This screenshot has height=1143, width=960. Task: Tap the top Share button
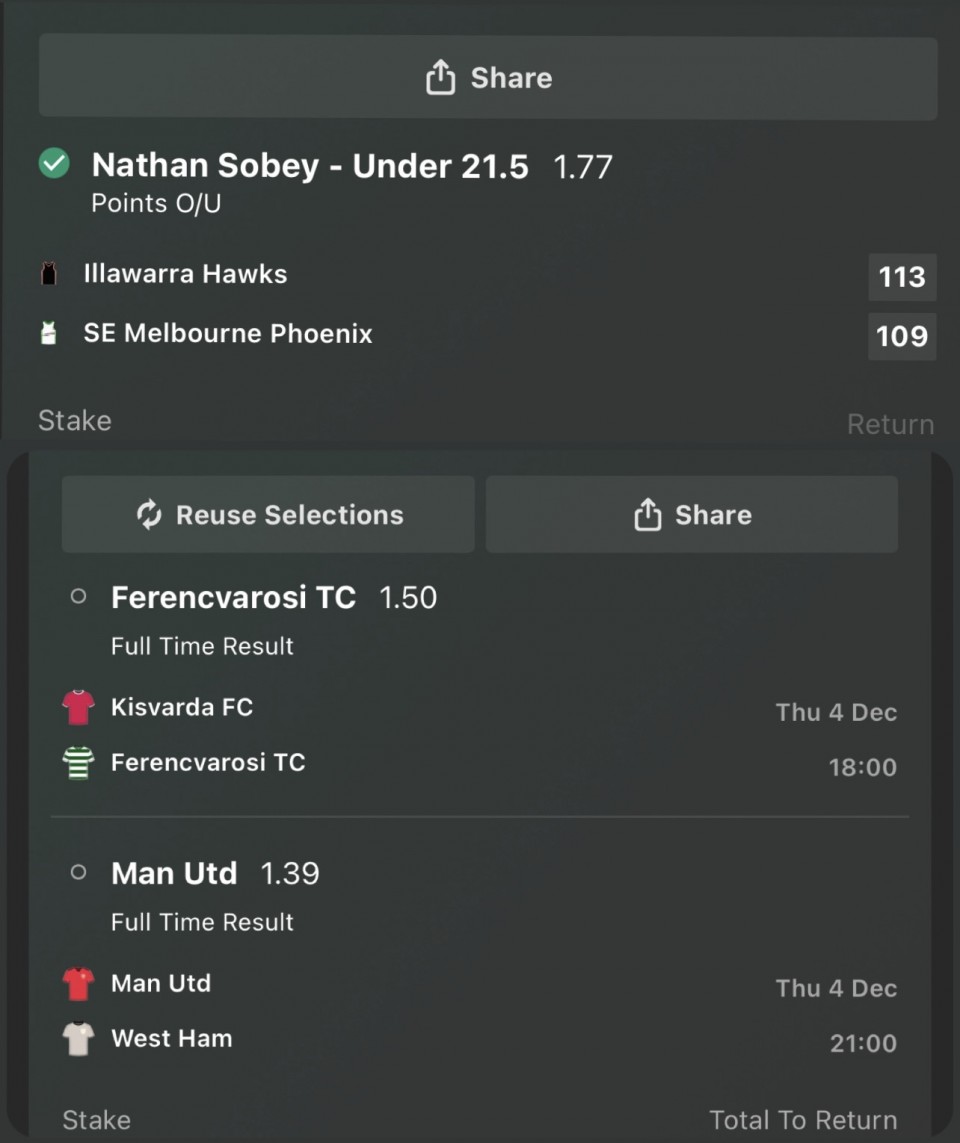point(488,78)
